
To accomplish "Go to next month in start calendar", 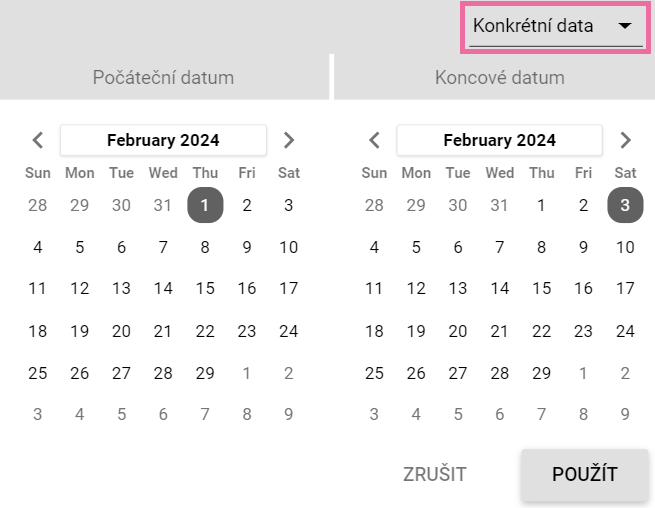I will coord(289,140).
